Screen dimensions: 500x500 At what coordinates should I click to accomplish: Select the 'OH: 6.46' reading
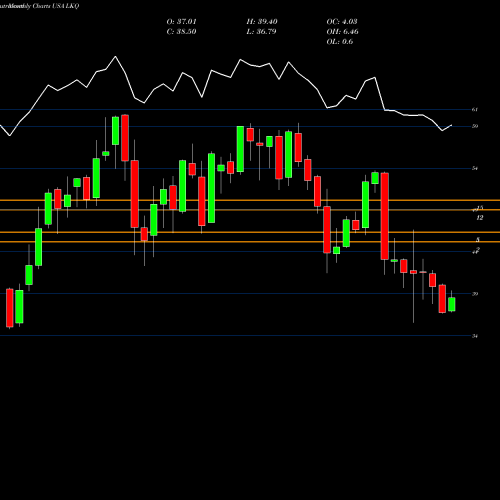click(342, 32)
